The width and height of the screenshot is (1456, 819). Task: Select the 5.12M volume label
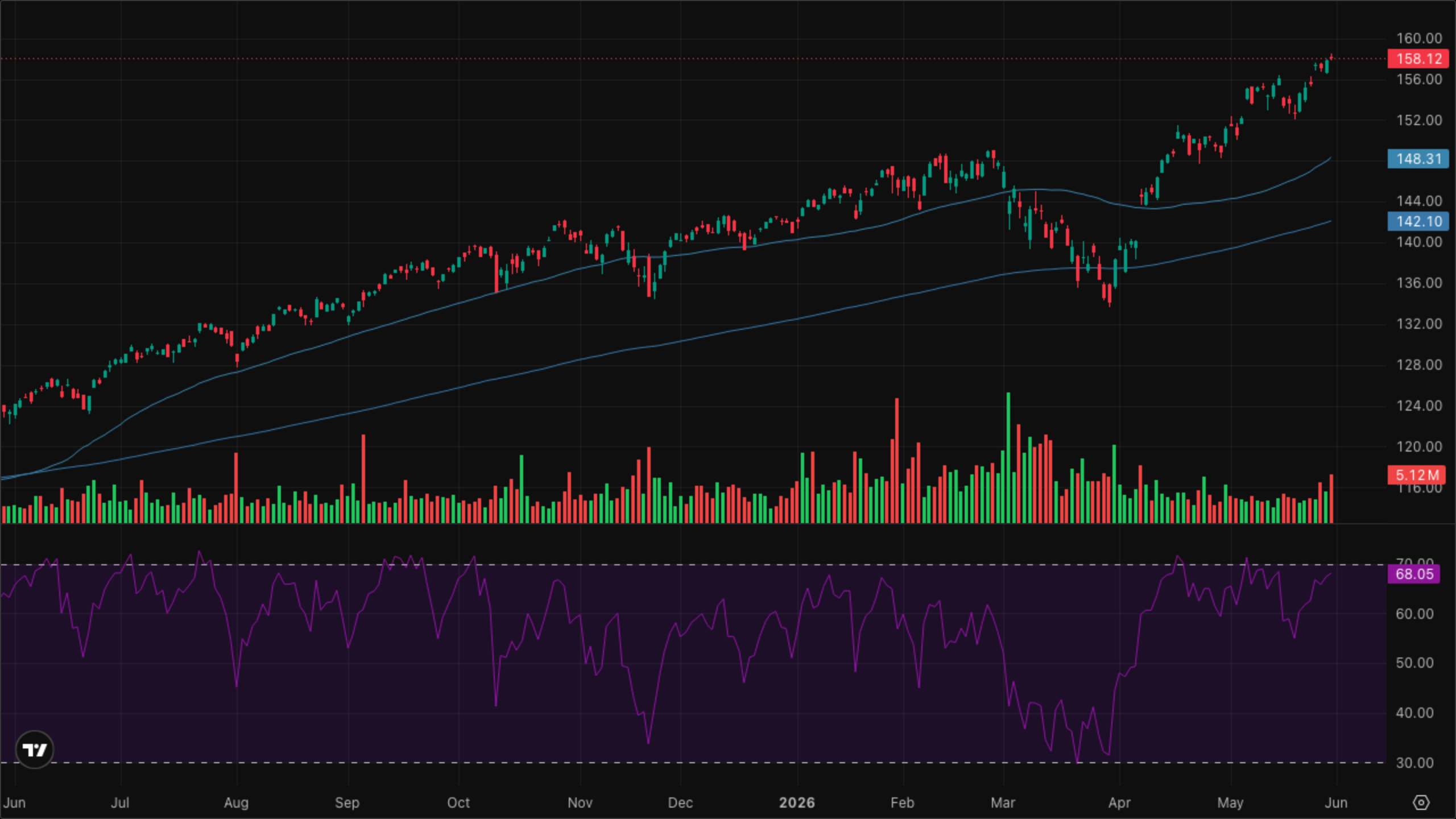[x=1416, y=475]
